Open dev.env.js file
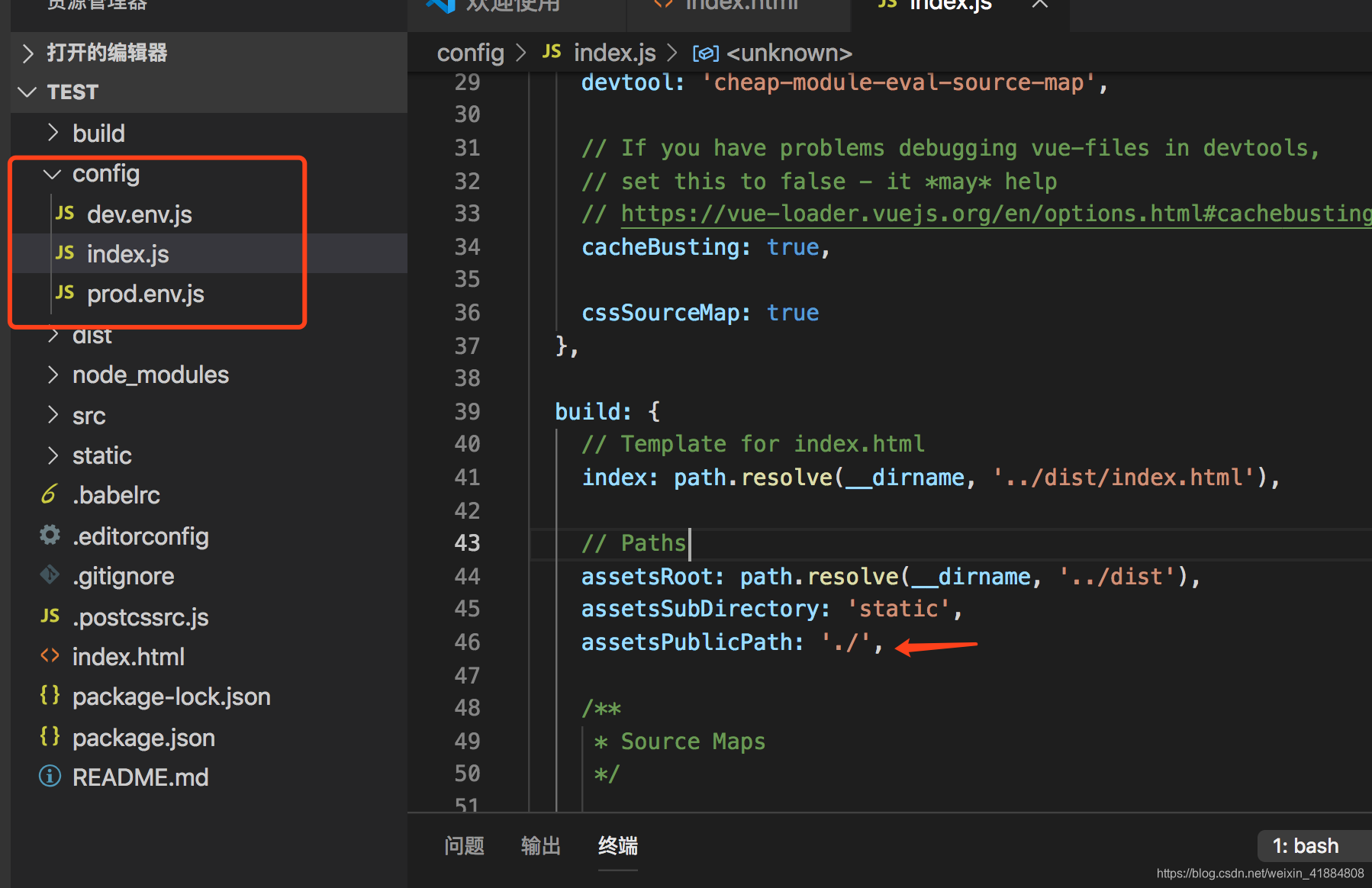1372x888 pixels. pos(139,214)
